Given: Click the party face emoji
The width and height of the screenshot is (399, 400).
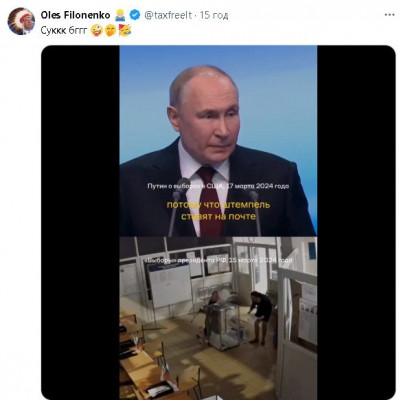Looking at the screenshot, I should 125,30.
